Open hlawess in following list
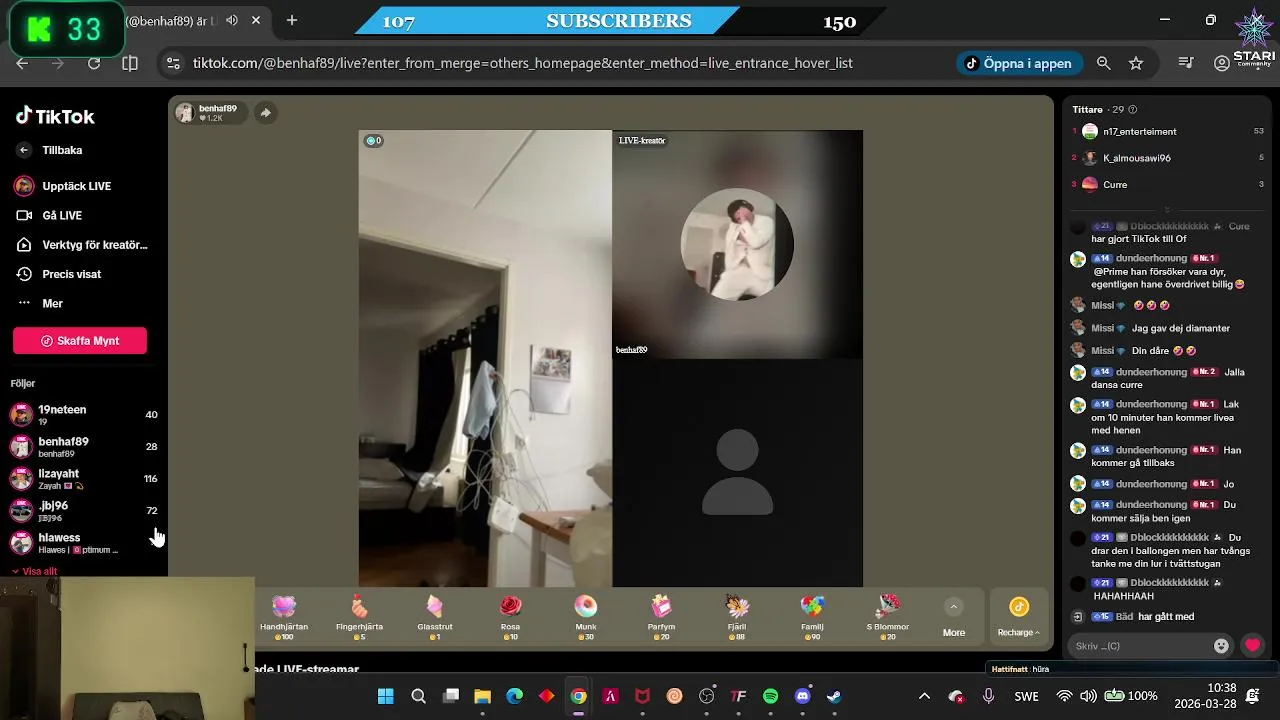 pyautogui.click(x=84, y=543)
